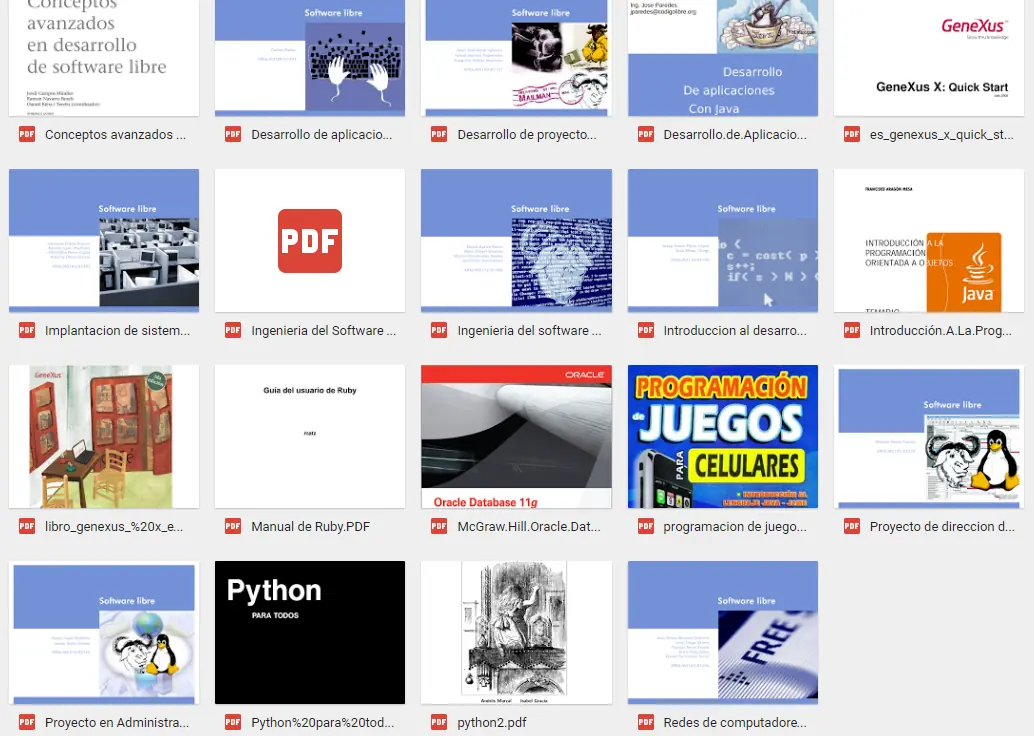The image size is (1034, 736).
Task: Click the PDF icon beside Ingenieria del software (lowercase s)
Action: [439, 330]
